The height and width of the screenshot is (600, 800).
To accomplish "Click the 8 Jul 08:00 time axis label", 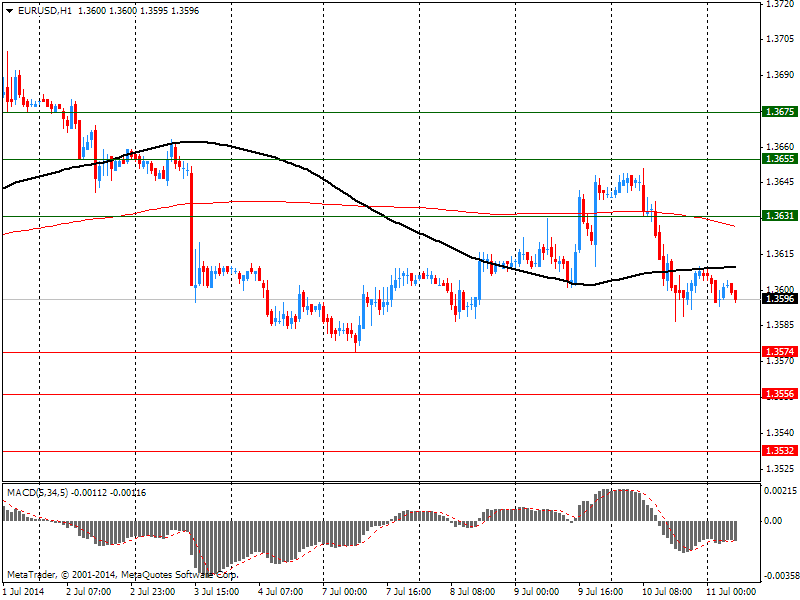I will tap(473, 591).
